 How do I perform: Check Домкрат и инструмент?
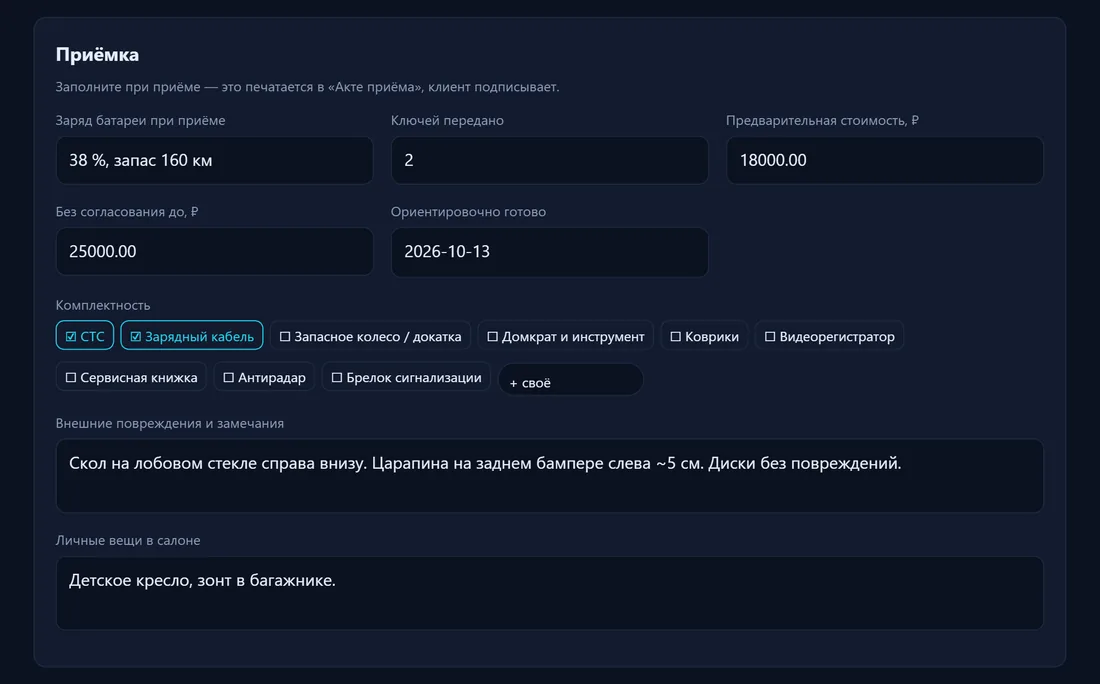tap(565, 336)
